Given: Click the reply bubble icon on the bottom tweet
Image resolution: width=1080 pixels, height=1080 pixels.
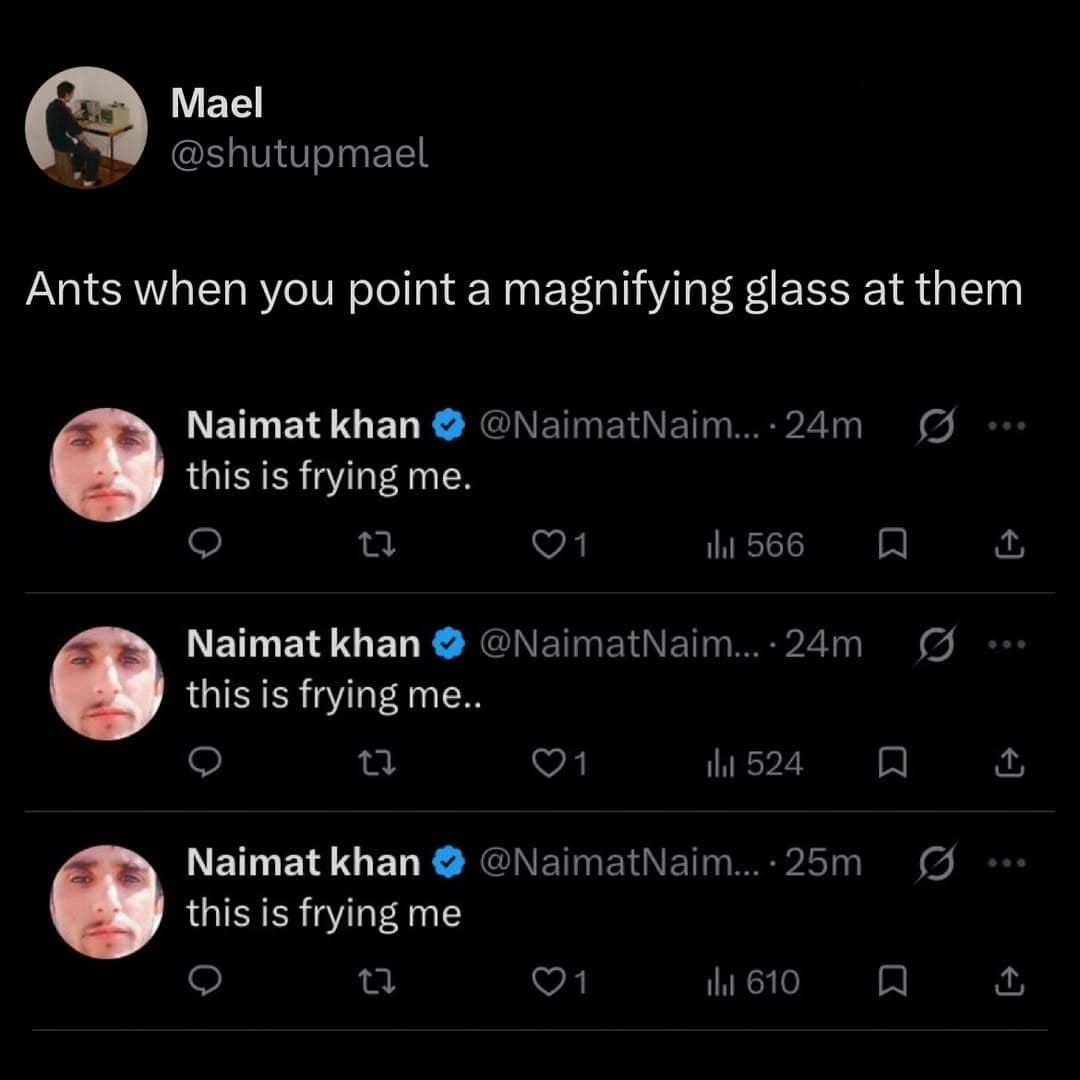Looking at the screenshot, I should (x=207, y=981).
